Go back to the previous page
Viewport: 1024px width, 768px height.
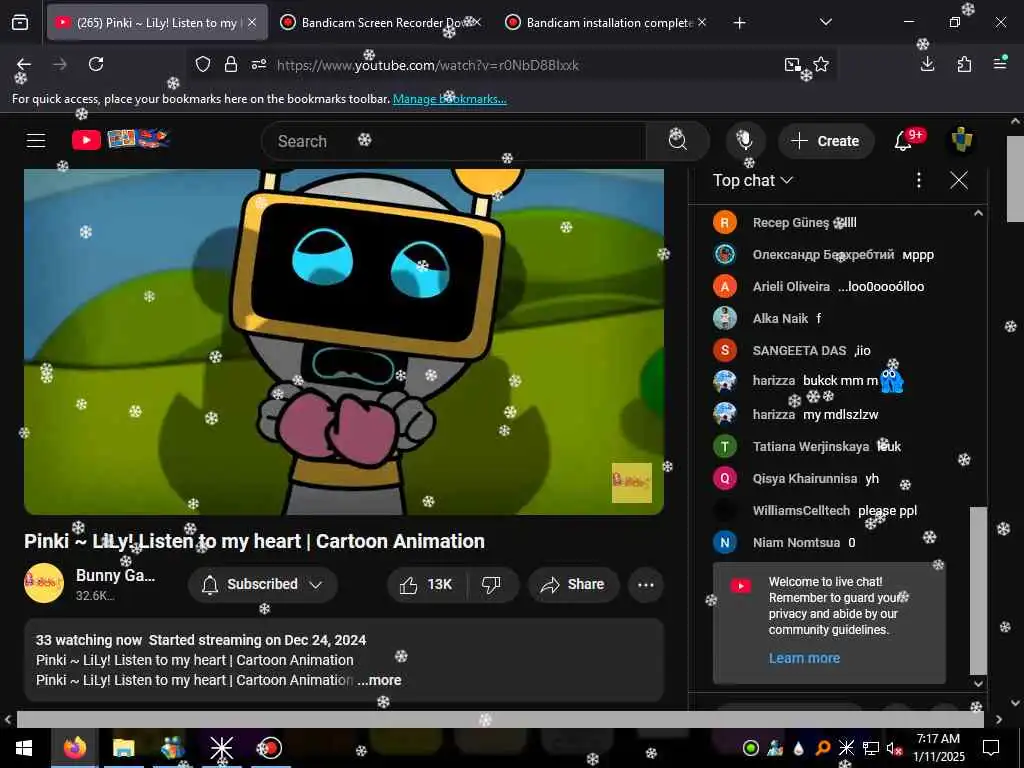[x=24, y=64]
